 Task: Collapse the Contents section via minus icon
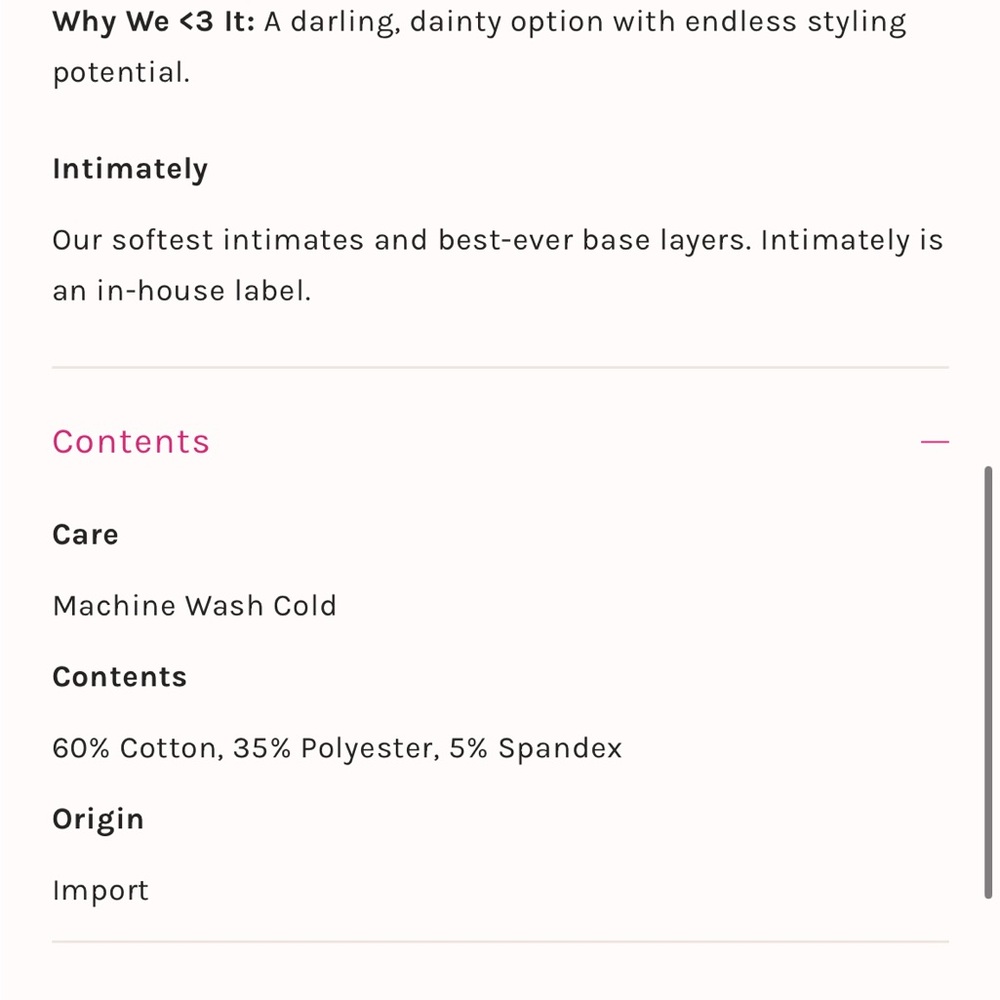click(x=934, y=441)
